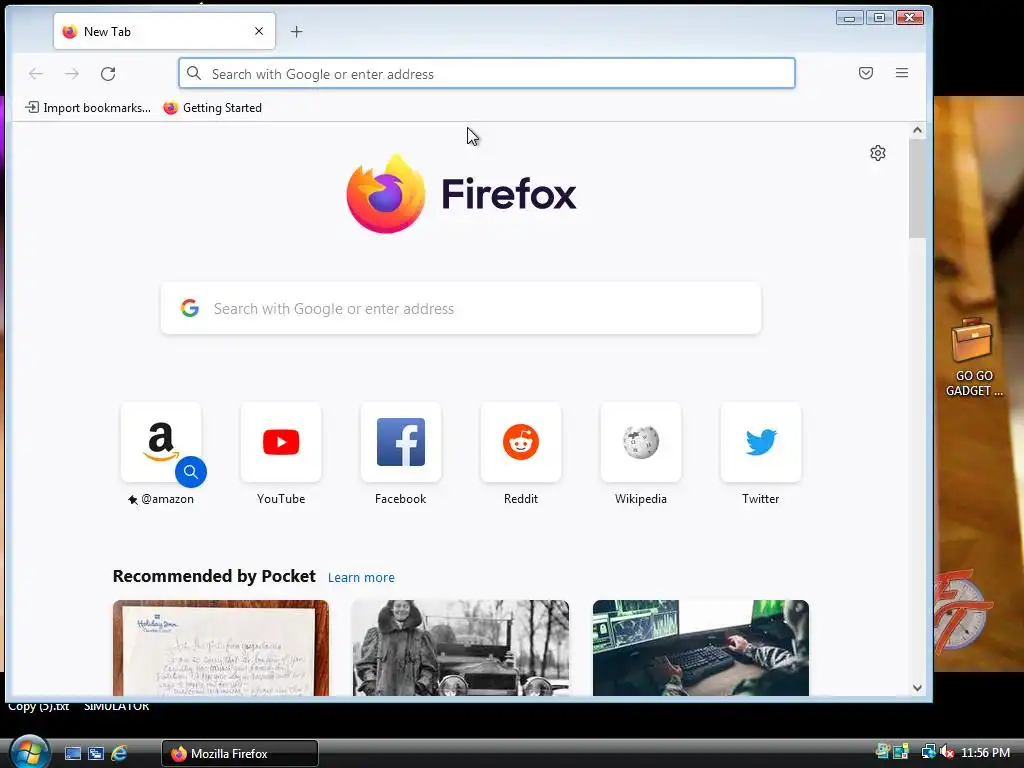The height and width of the screenshot is (768, 1024).
Task: Select the New Tab tab
Action: pyautogui.click(x=165, y=31)
